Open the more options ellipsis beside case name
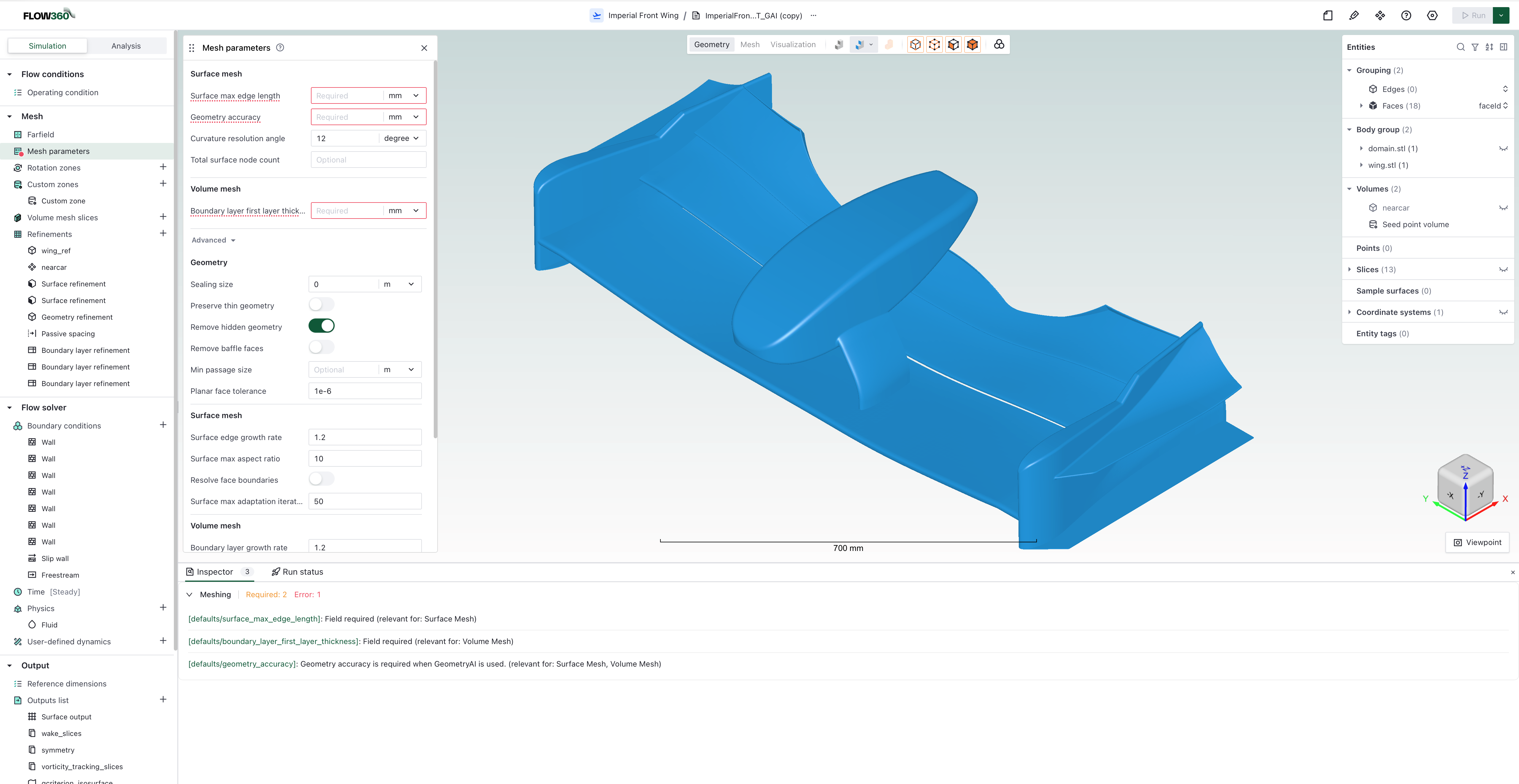The image size is (1519, 784). (814, 16)
